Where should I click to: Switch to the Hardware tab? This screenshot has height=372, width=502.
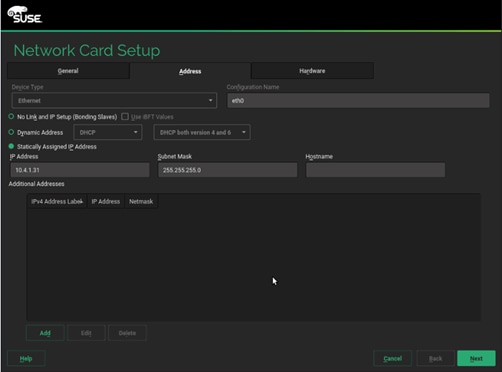pyautogui.click(x=312, y=71)
